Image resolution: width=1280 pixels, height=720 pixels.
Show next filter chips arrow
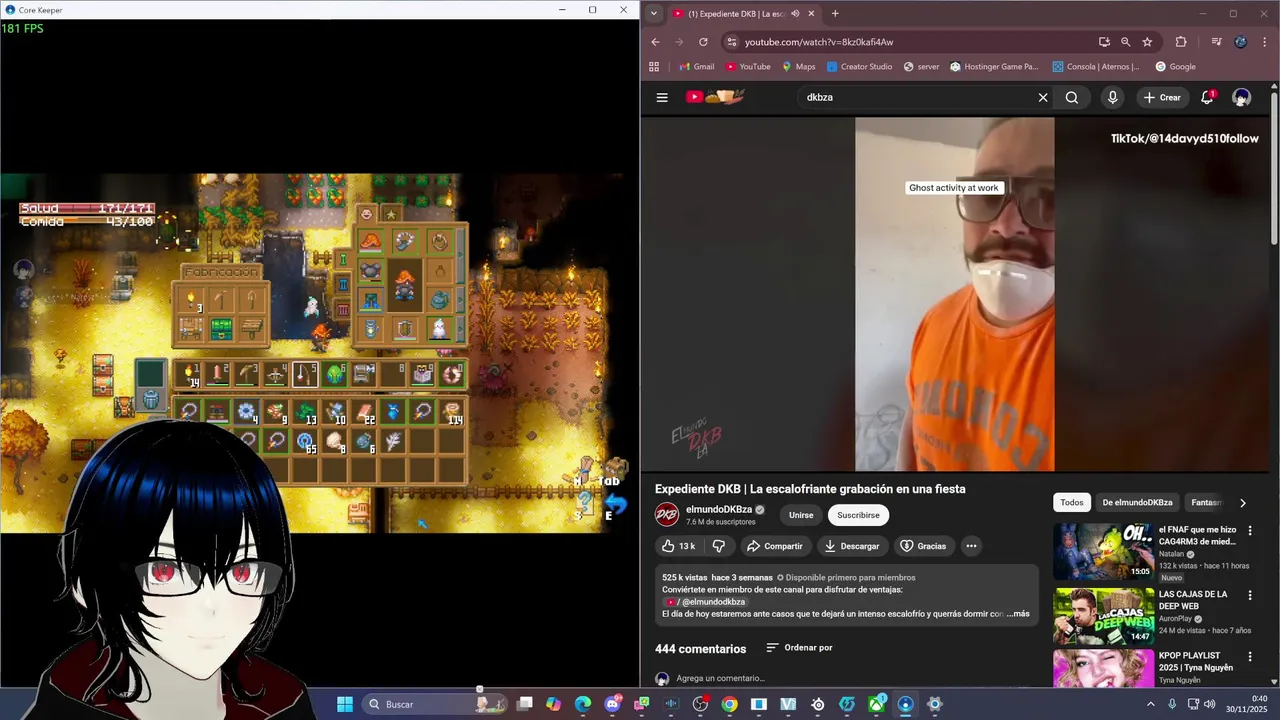(1243, 503)
